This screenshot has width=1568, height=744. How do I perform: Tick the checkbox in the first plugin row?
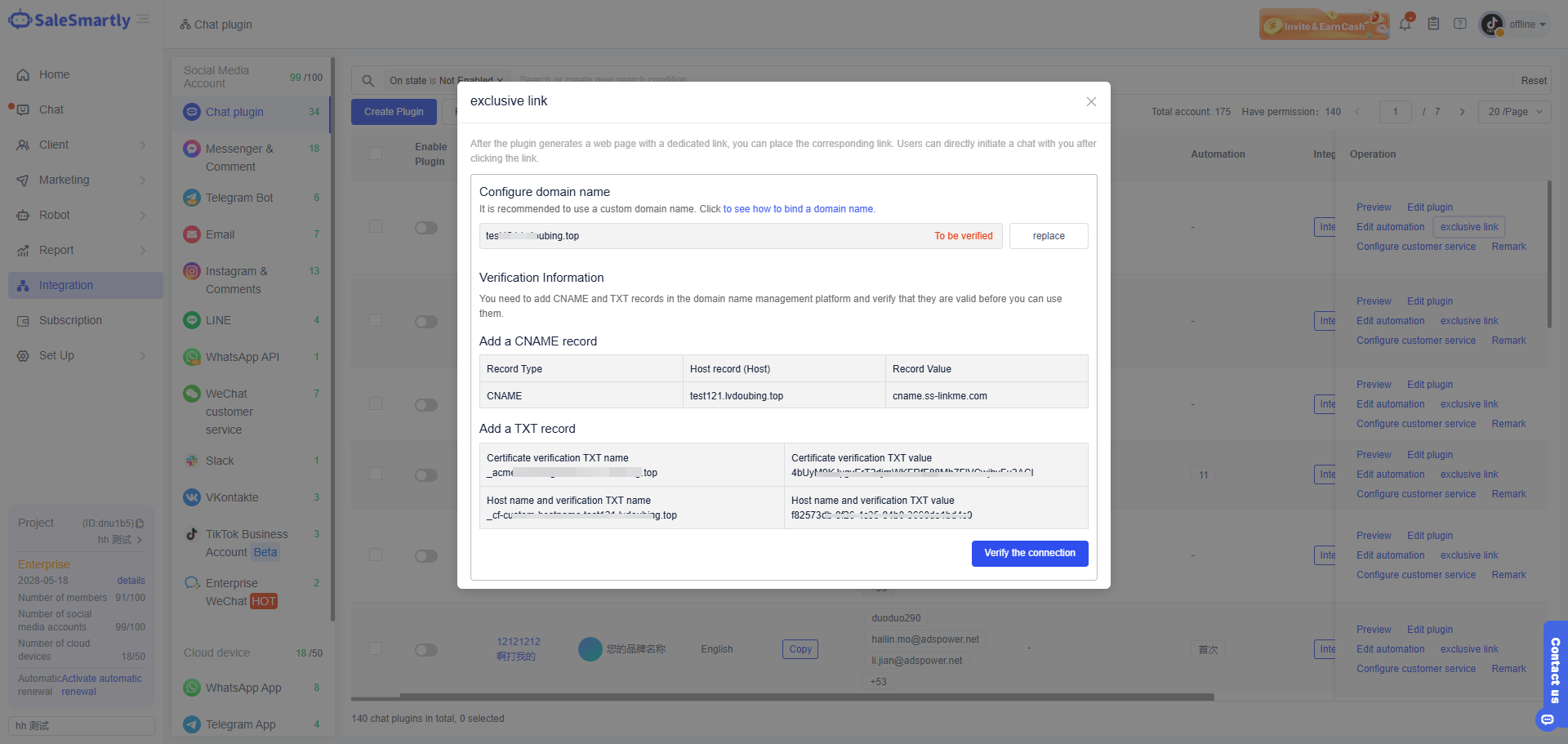tap(376, 225)
